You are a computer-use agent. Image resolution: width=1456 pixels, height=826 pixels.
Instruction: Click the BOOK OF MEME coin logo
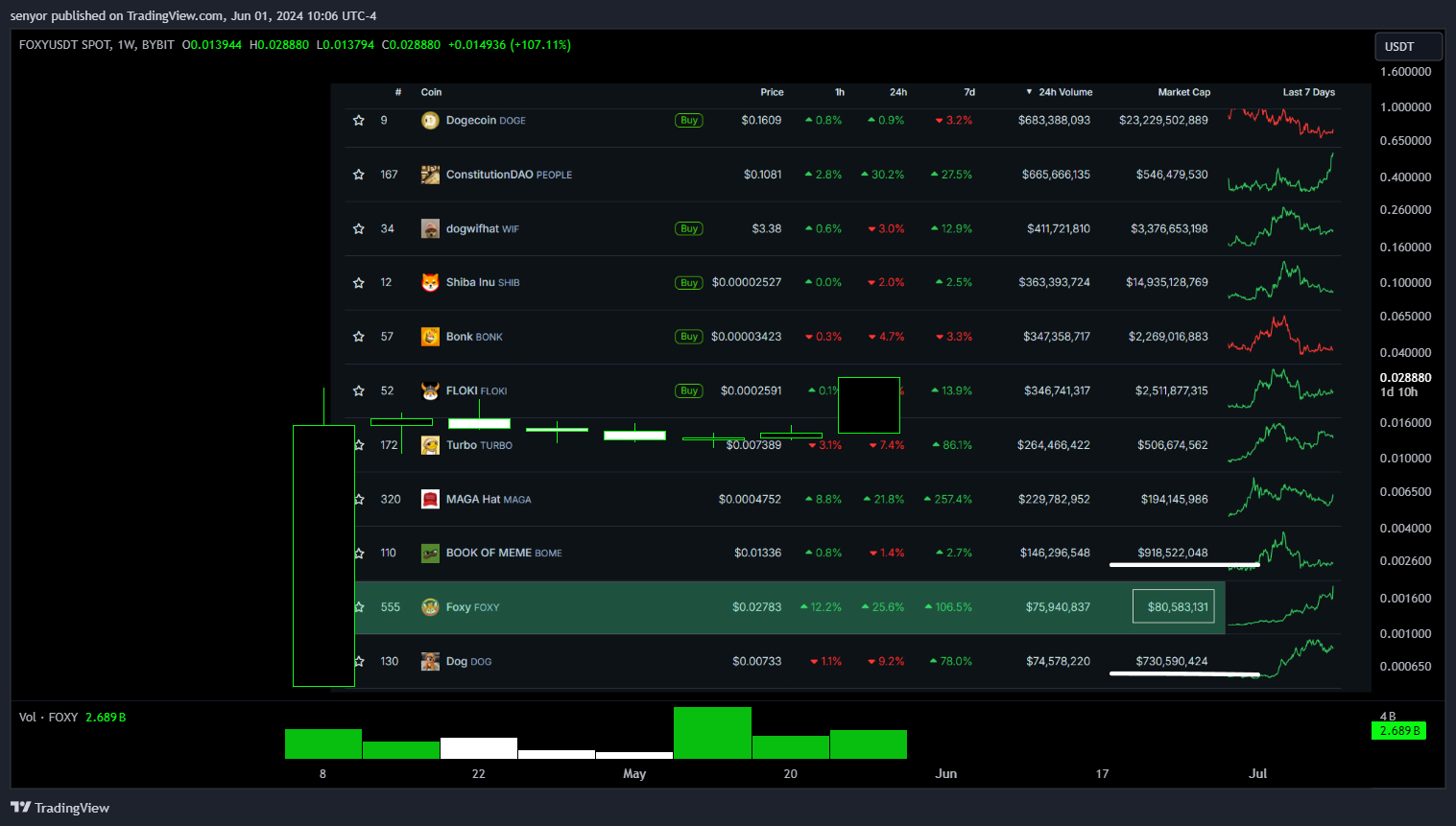pyautogui.click(x=430, y=554)
